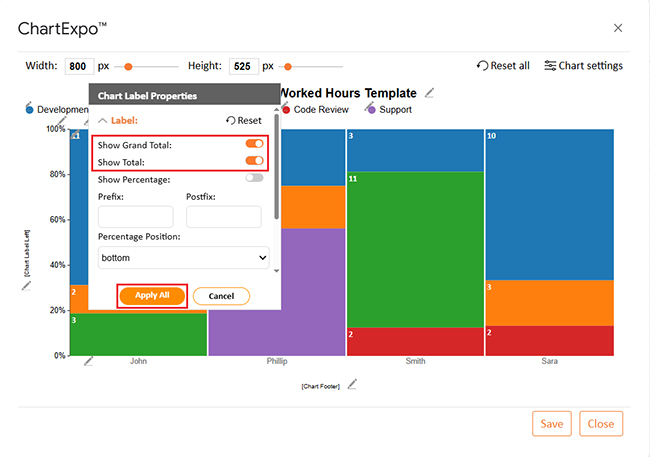Click the purple Support legend dot
This screenshot has height=457, width=650.
tap(371, 110)
